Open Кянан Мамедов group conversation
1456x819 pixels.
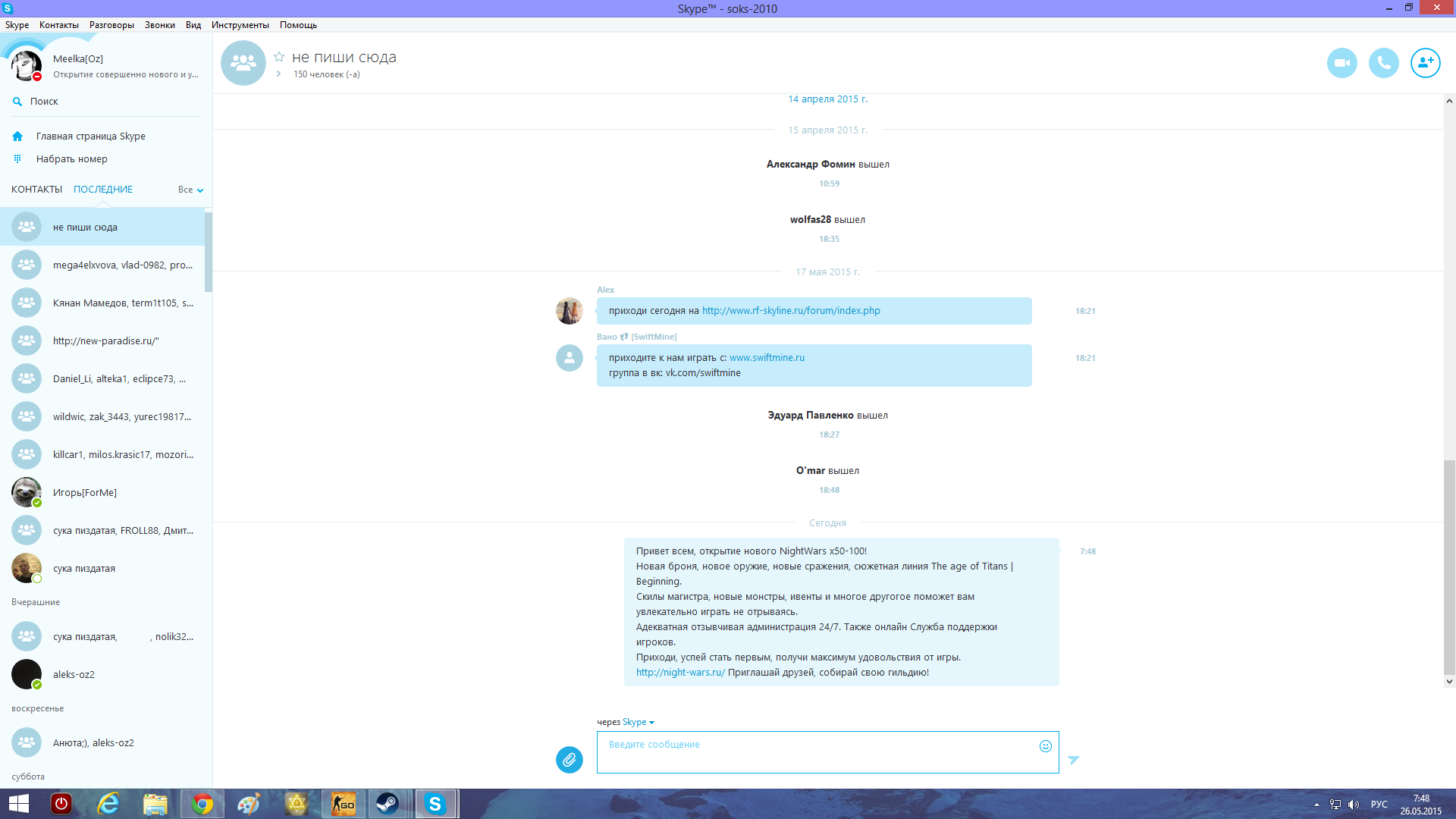tap(102, 303)
